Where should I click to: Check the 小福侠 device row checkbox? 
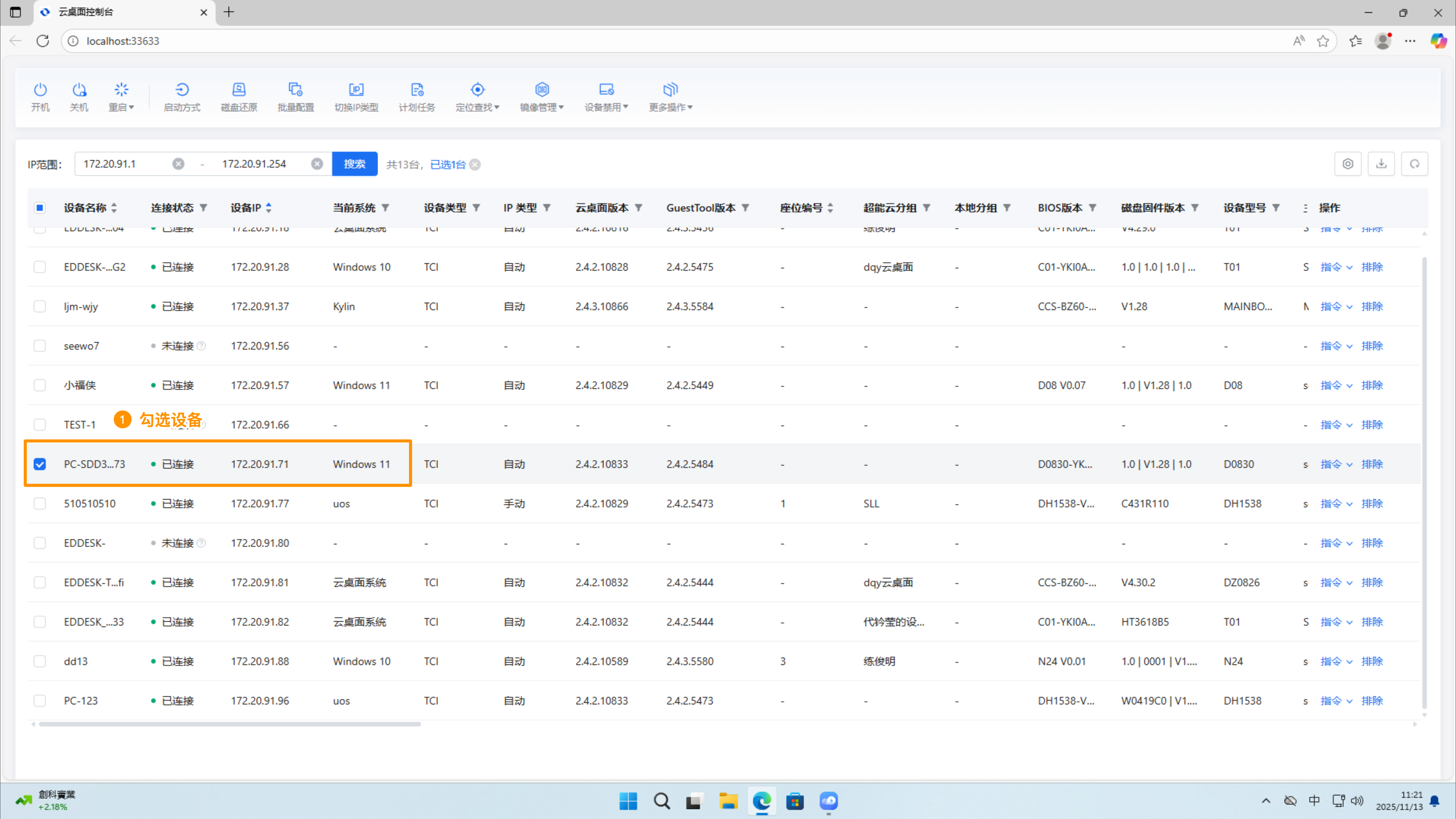tap(39, 385)
